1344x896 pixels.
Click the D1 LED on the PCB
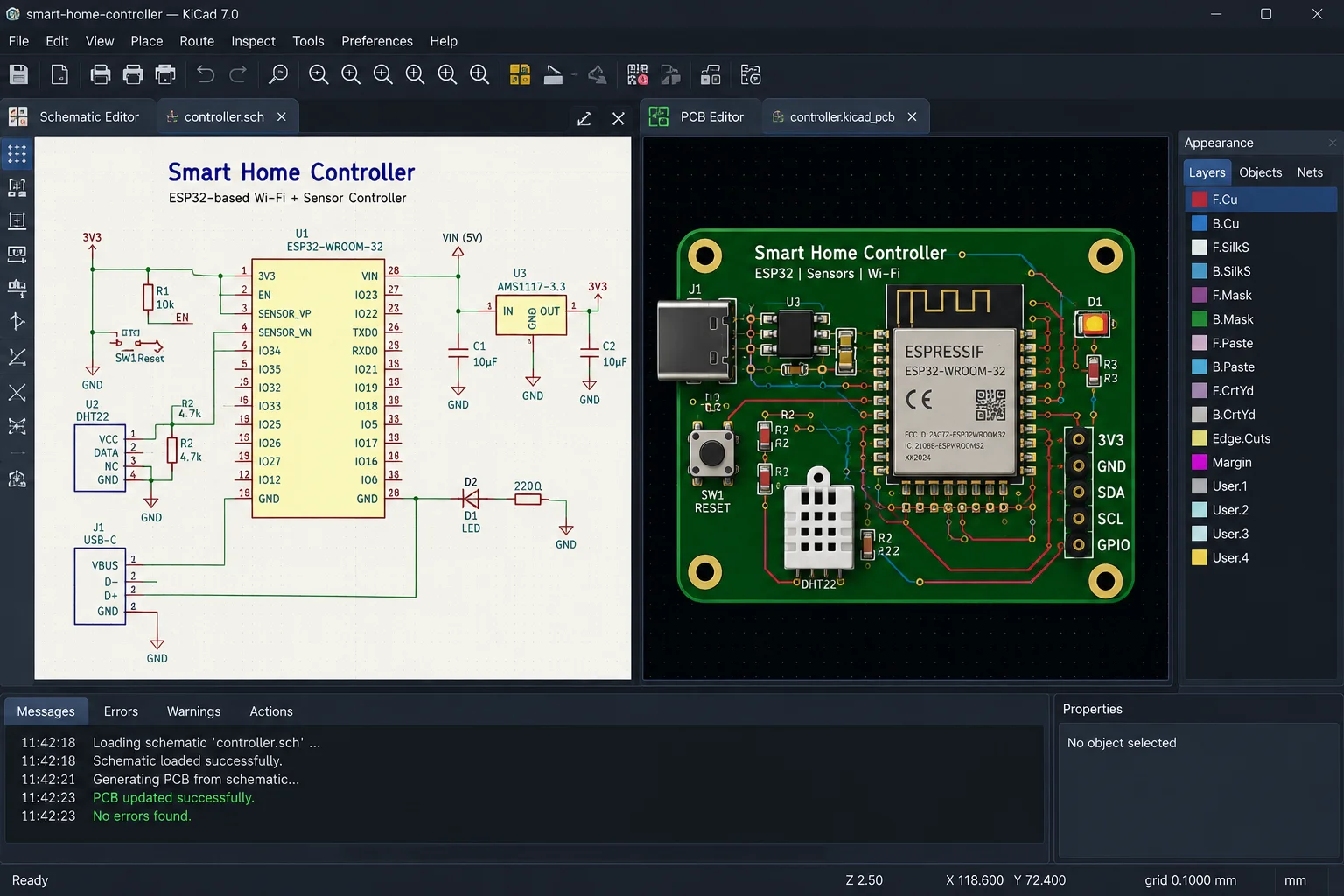coord(1092,325)
